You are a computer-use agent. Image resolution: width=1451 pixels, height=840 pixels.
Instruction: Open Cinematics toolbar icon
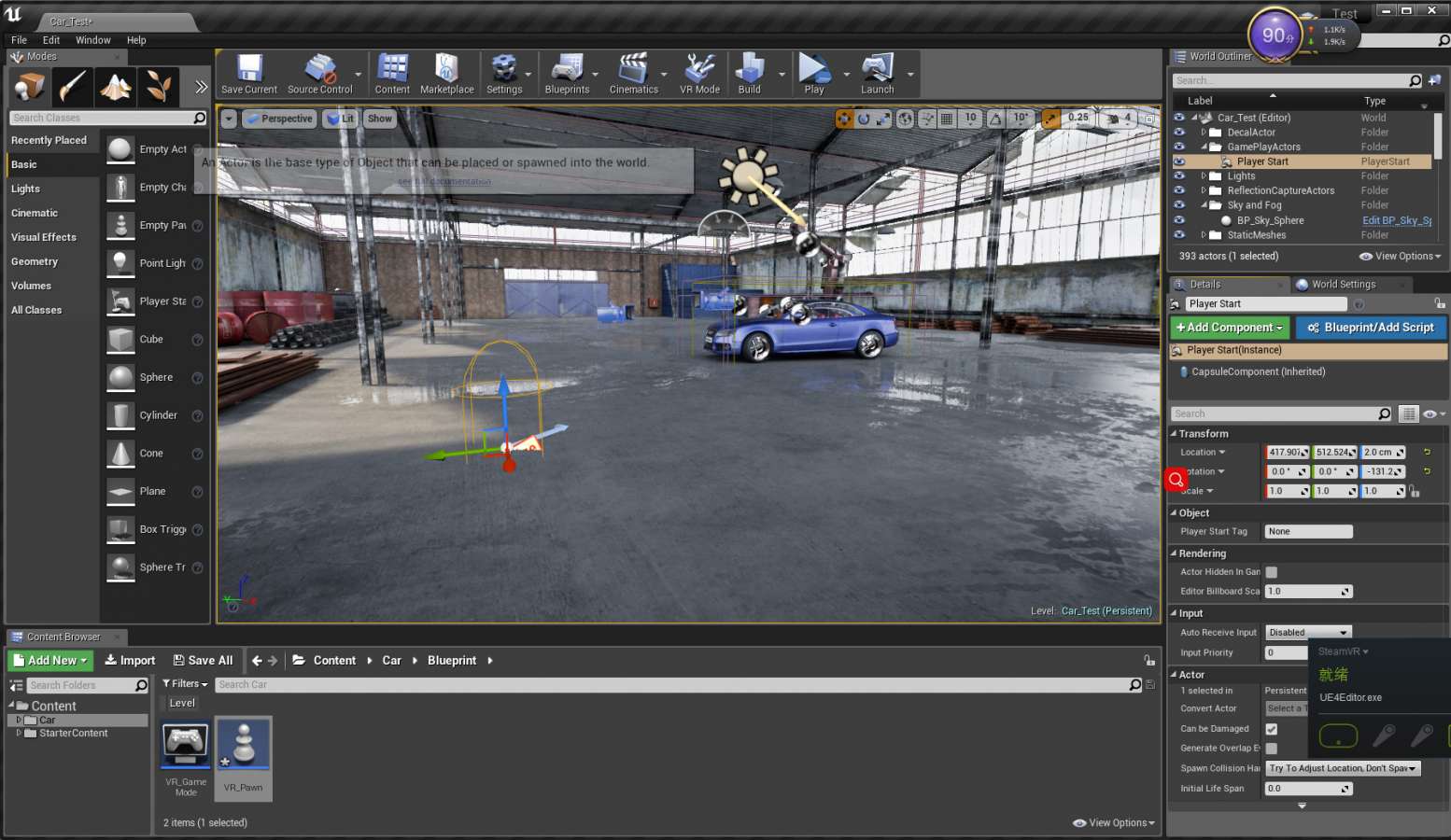pyautogui.click(x=633, y=75)
